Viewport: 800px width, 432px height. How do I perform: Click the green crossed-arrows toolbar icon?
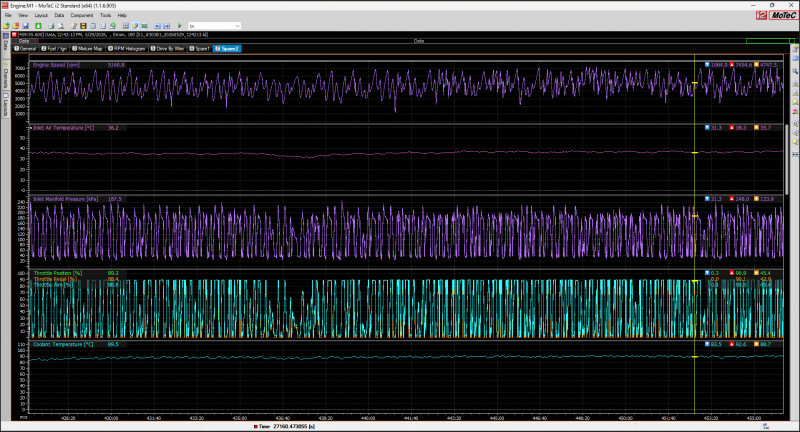coord(144,26)
